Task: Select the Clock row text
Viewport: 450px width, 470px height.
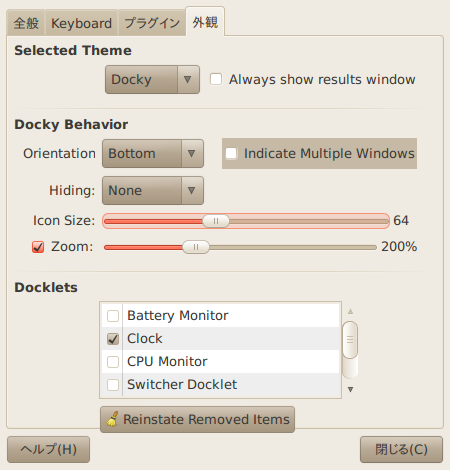Action: pos(145,339)
